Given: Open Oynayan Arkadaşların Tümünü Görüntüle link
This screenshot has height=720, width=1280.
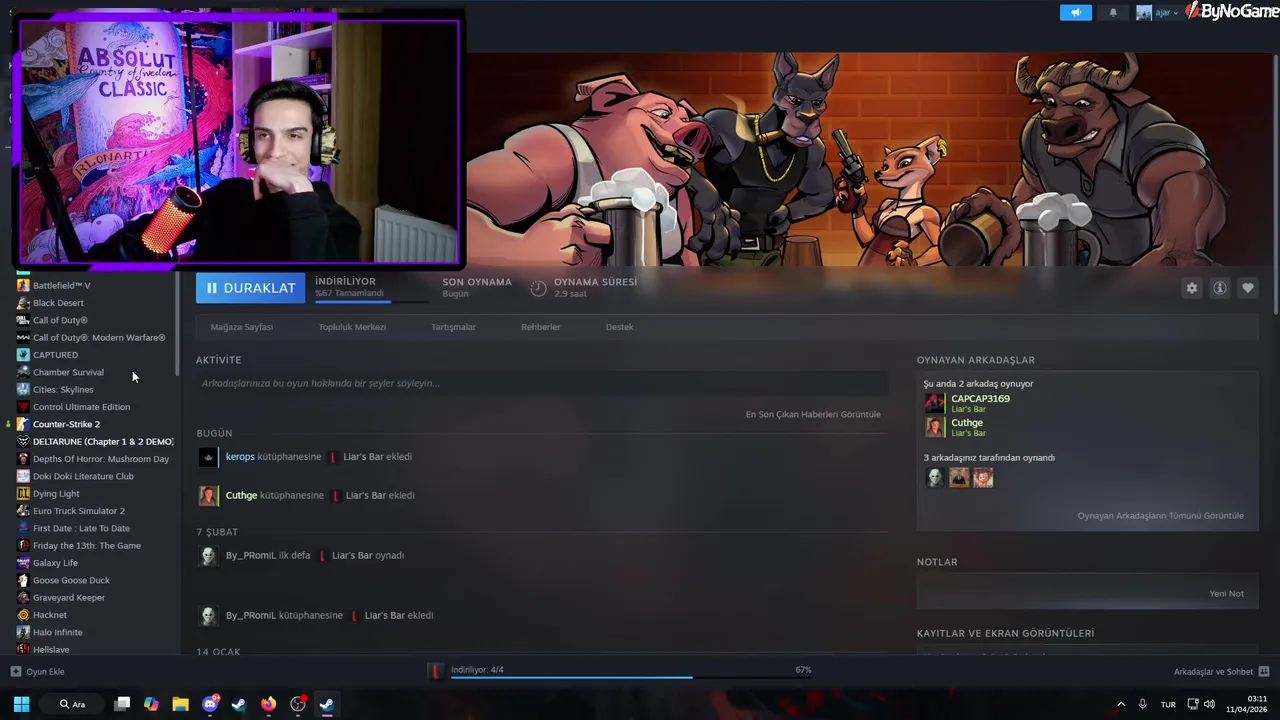Looking at the screenshot, I should coord(1160,516).
